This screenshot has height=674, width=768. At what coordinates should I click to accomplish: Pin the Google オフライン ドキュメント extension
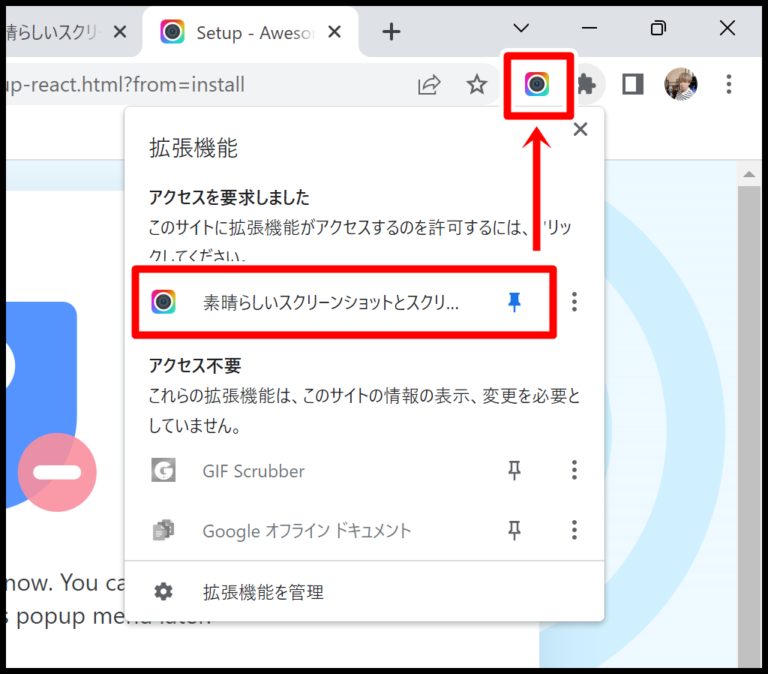[514, 530]
